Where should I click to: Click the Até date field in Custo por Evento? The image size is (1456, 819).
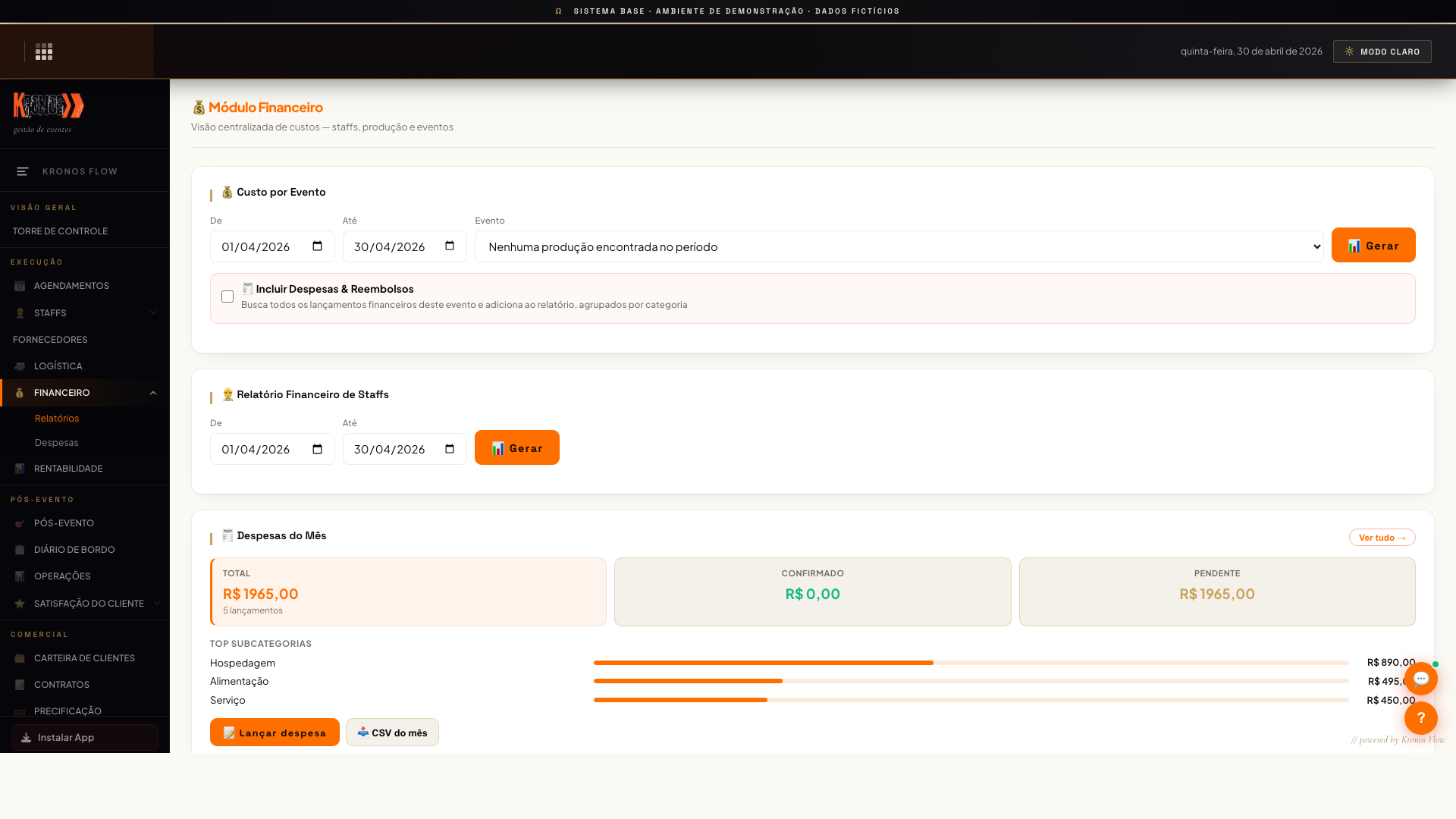pyautogui.click(x=405, y=246)
